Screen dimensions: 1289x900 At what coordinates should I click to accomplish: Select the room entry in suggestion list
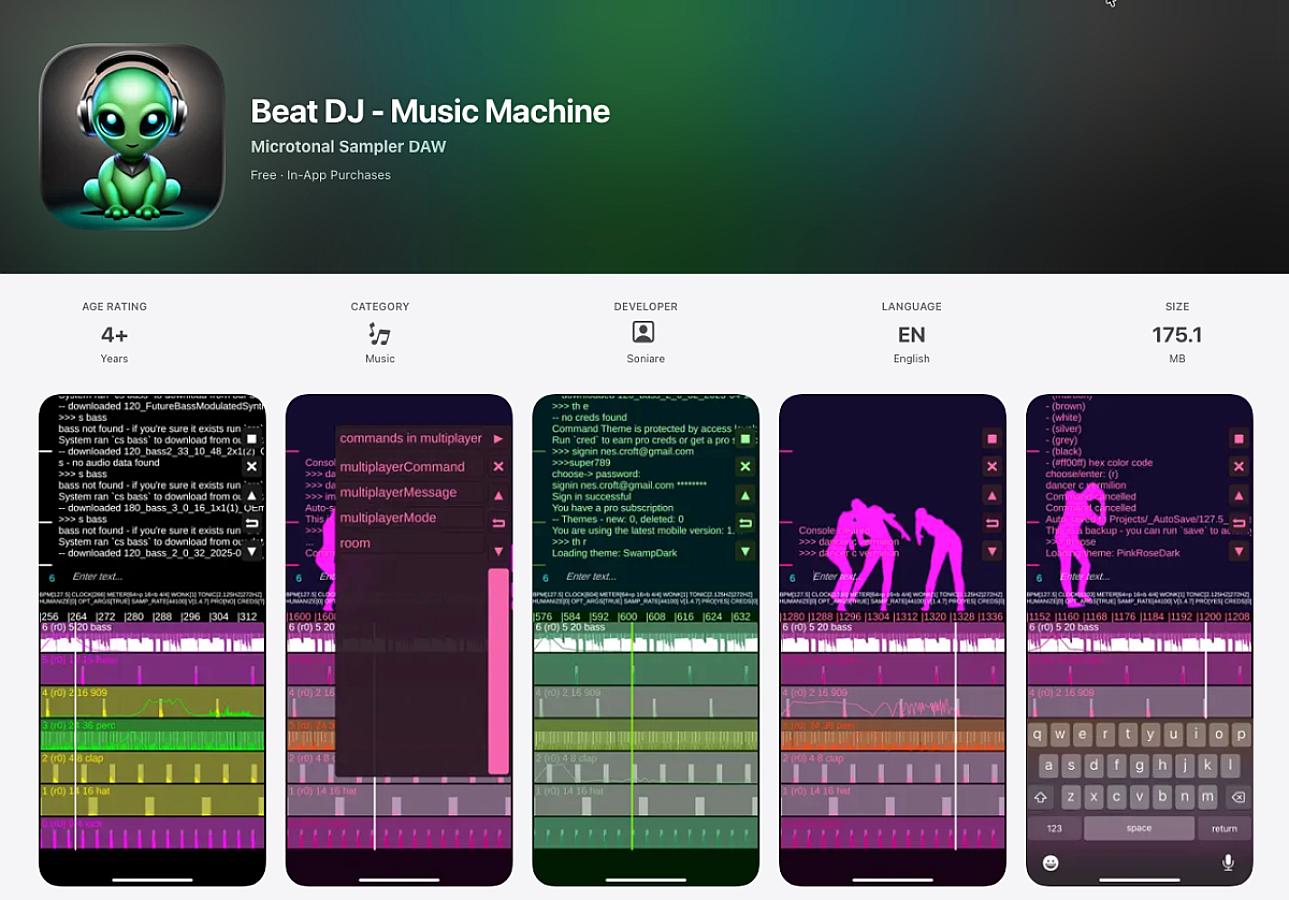409,543
